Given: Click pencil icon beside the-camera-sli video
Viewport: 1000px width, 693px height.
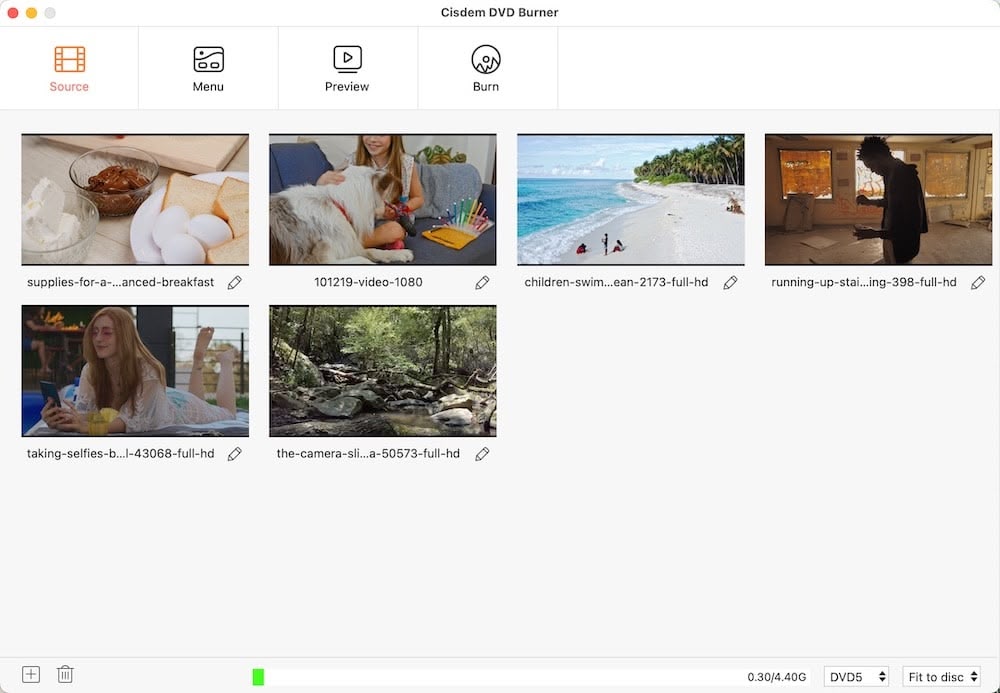Looking at the screenshot, I should pos(482,454).
